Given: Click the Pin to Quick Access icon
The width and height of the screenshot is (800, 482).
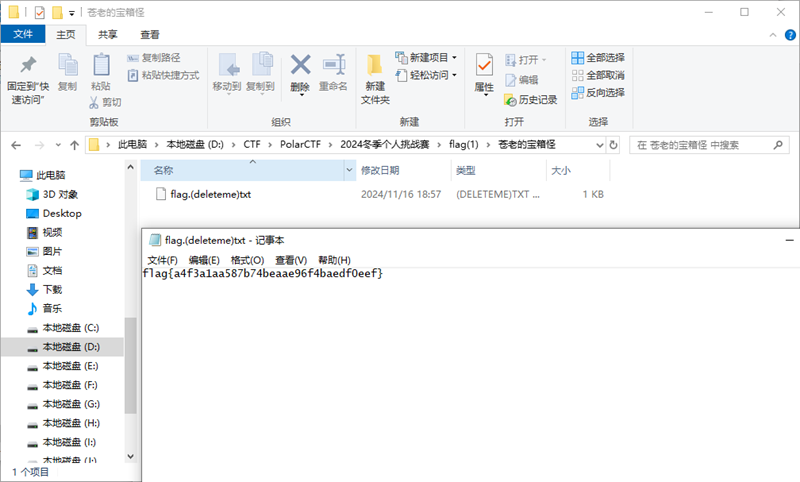Looking at the screenshot, I should [x=28, y=66].
